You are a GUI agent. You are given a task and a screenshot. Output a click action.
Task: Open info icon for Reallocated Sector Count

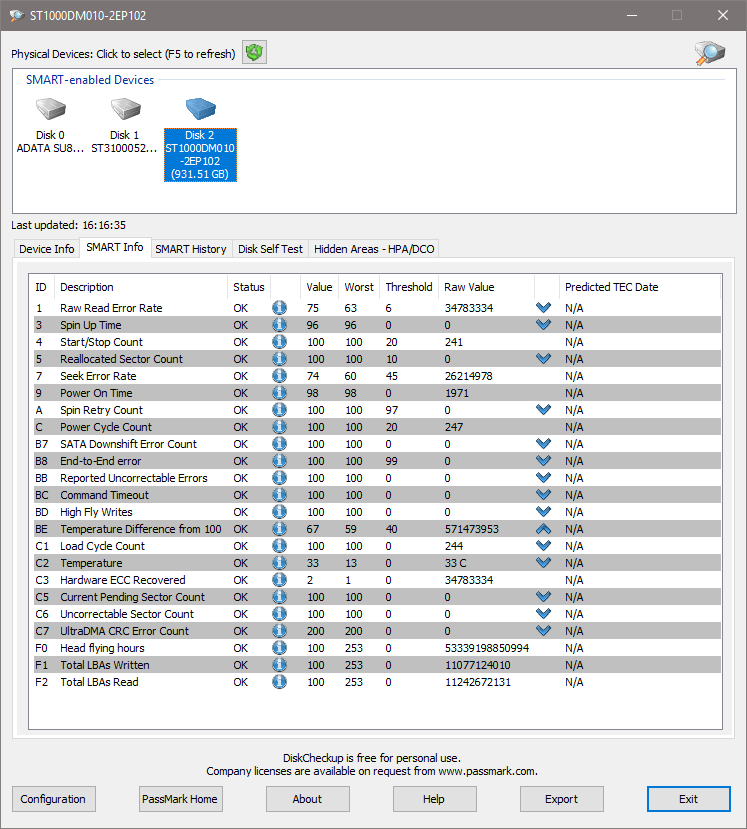(x=280, y=359)
